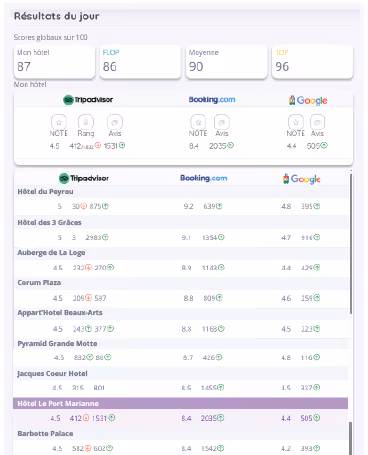Image resolution: width=368 pixels, height=455 pixels.
Task: Select the FLOP score card showing 86
Action: point(140,62)
